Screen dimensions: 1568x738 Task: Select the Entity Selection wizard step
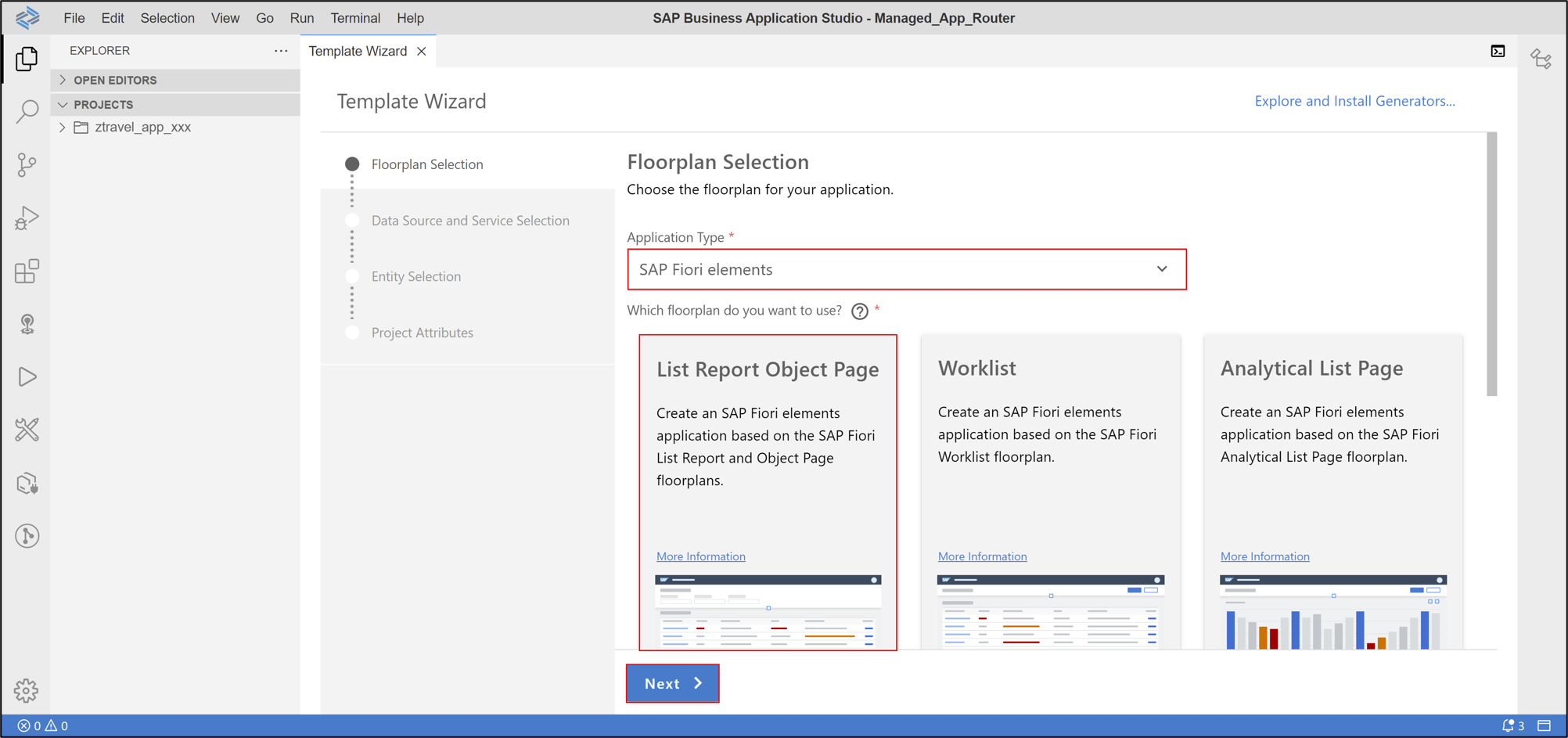(x=415, y=276)
